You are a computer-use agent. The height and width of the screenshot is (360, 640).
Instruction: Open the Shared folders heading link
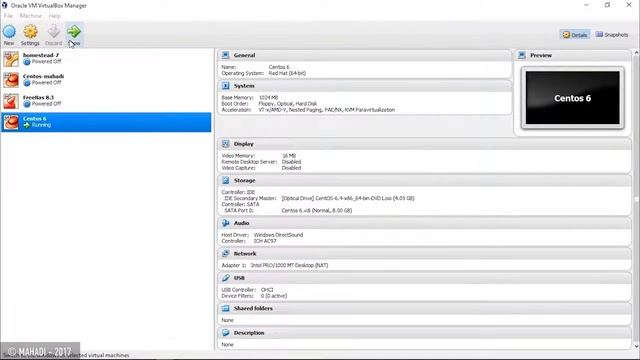pos(253,309)
